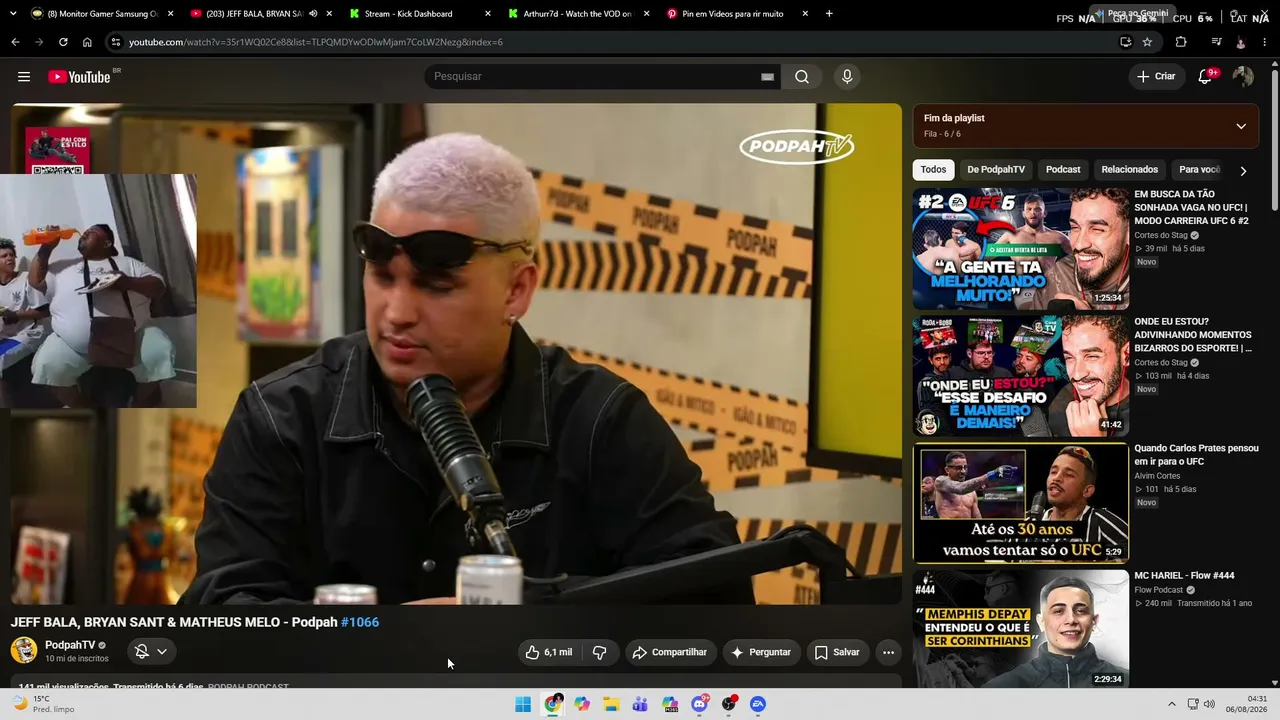Viewport: 1280px width, 720px height.
Task: Open the Criar create menu
Action: (1157, 77)
